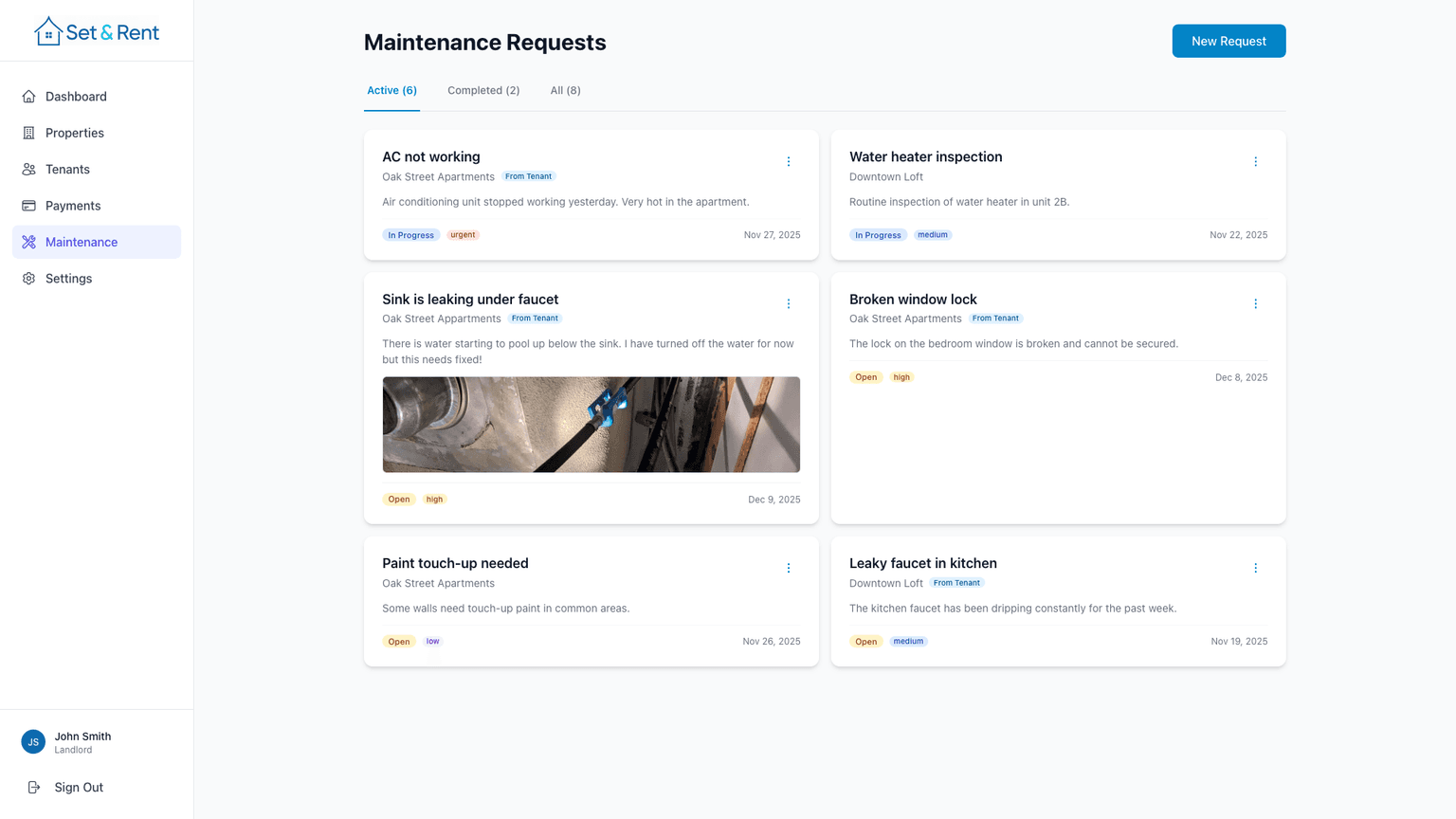
Task: Click the Open status badge on Paint touch-up needed
Action: pos(398,641)
